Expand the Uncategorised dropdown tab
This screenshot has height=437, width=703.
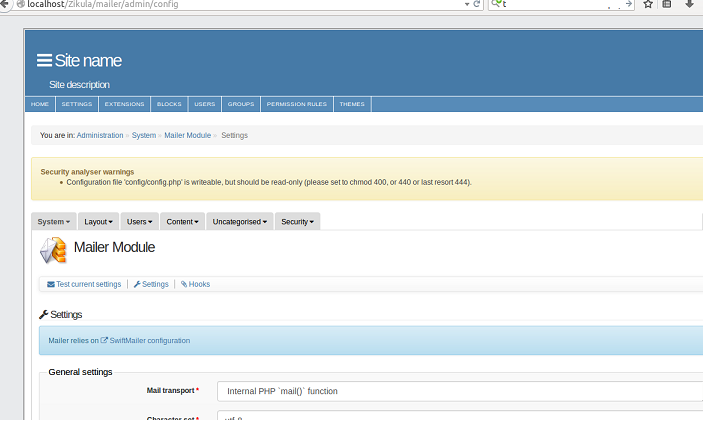[x=240, y=221]
